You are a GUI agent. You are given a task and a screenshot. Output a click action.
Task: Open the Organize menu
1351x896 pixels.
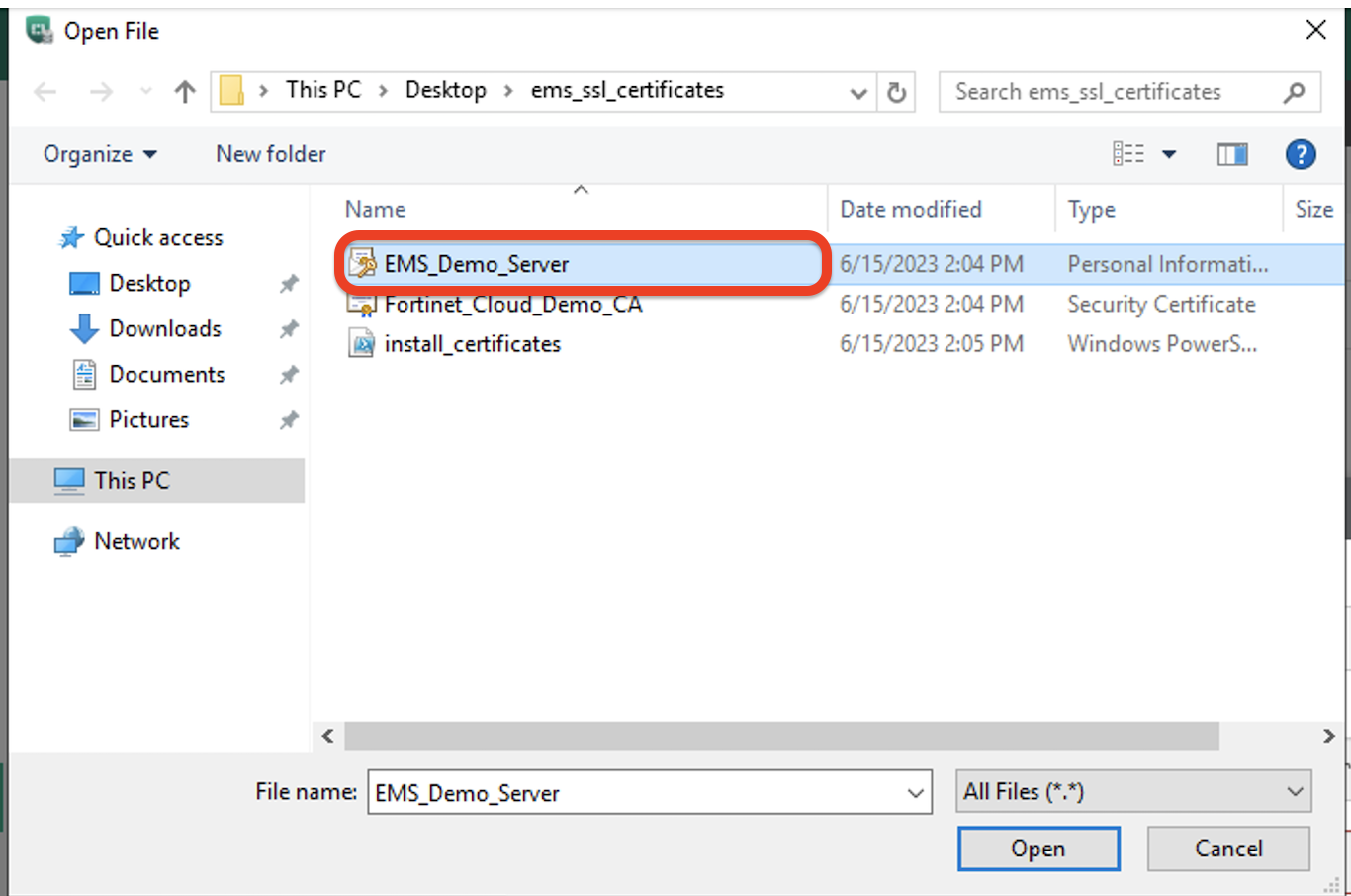(100, 154)
